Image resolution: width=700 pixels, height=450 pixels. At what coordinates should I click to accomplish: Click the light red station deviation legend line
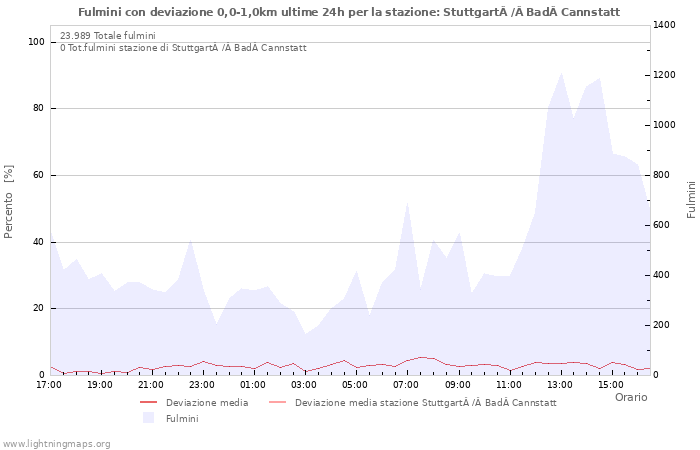coord(278,402)
